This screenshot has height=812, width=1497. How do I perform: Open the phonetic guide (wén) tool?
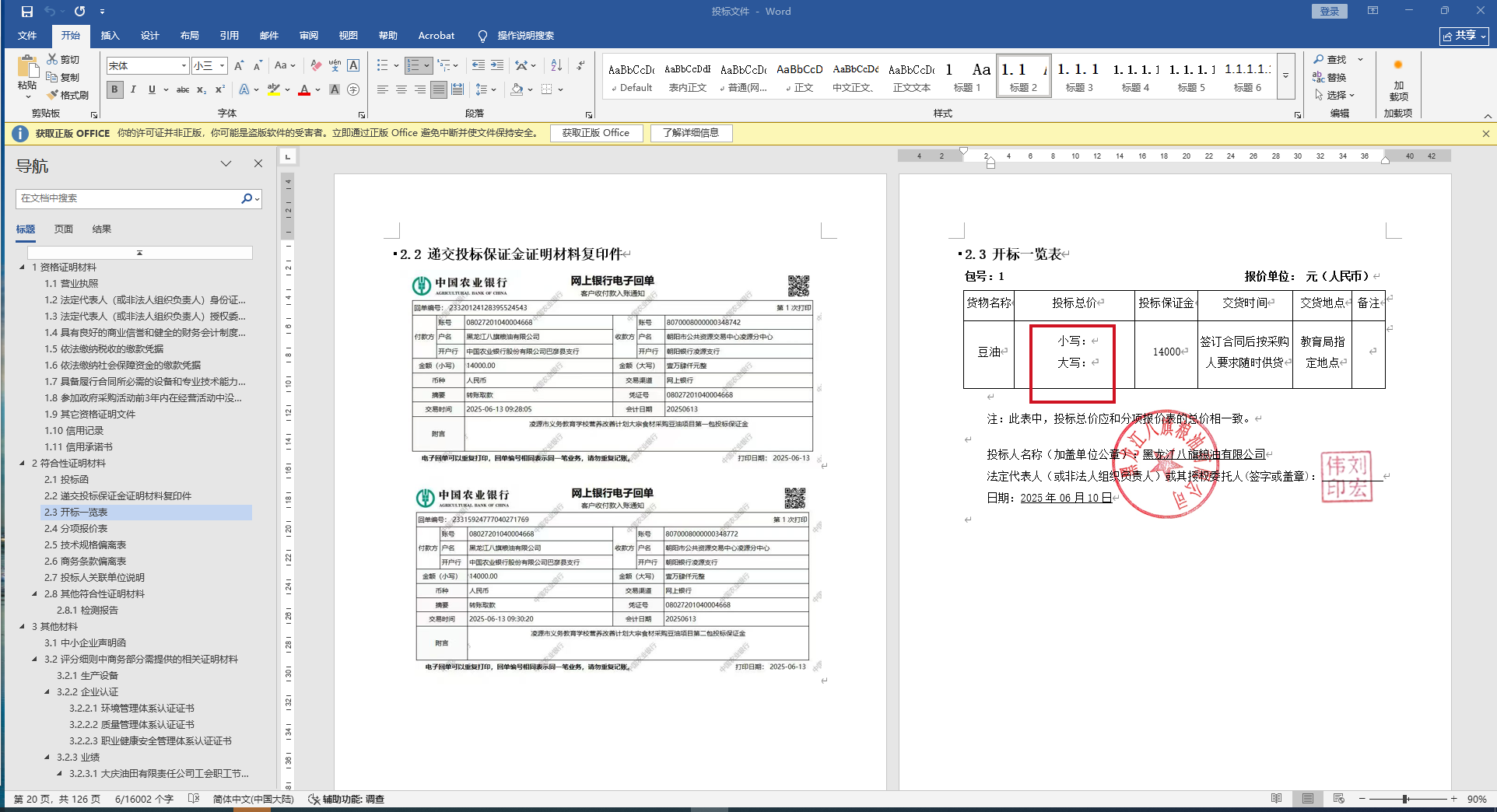click(335, 65)
